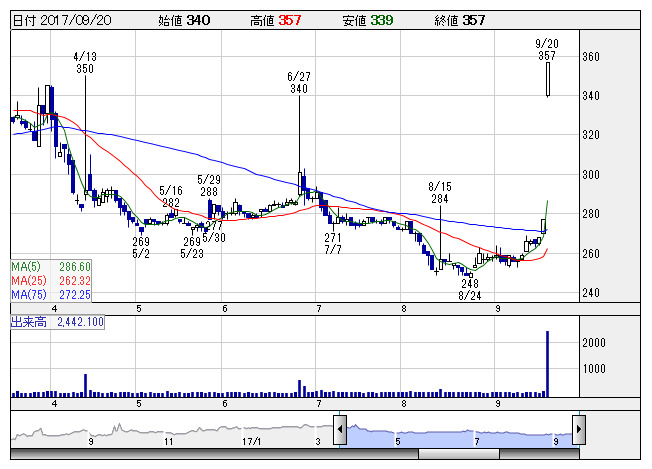Click the high price value 357 in header

tap(290, 20)
